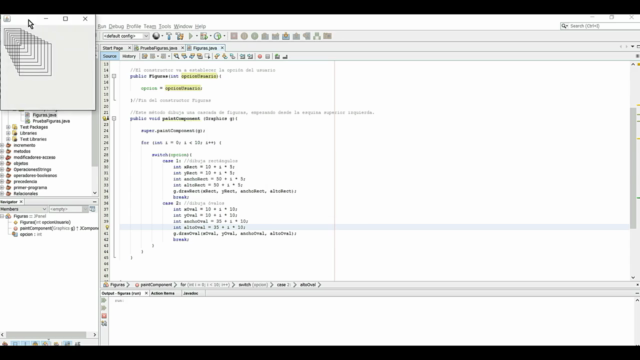
Task: Toggle Highlight Search in editor toolbar
Action: click(200, 56)
